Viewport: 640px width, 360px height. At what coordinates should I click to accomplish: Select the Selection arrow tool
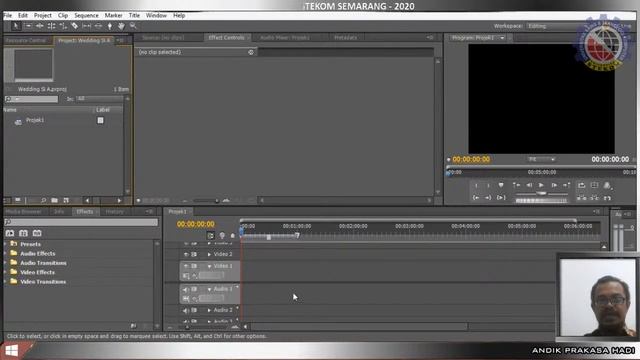16,26
